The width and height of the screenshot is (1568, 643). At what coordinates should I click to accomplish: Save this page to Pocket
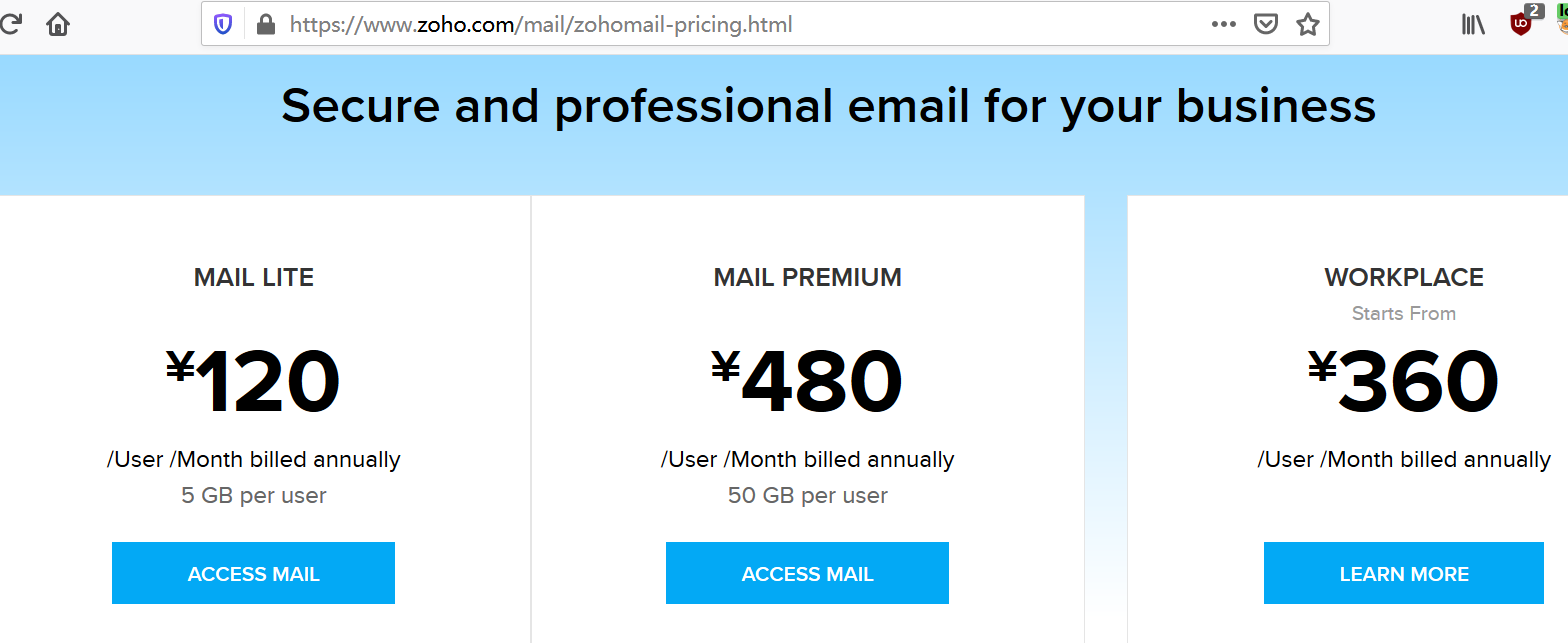click(1266, 24)
